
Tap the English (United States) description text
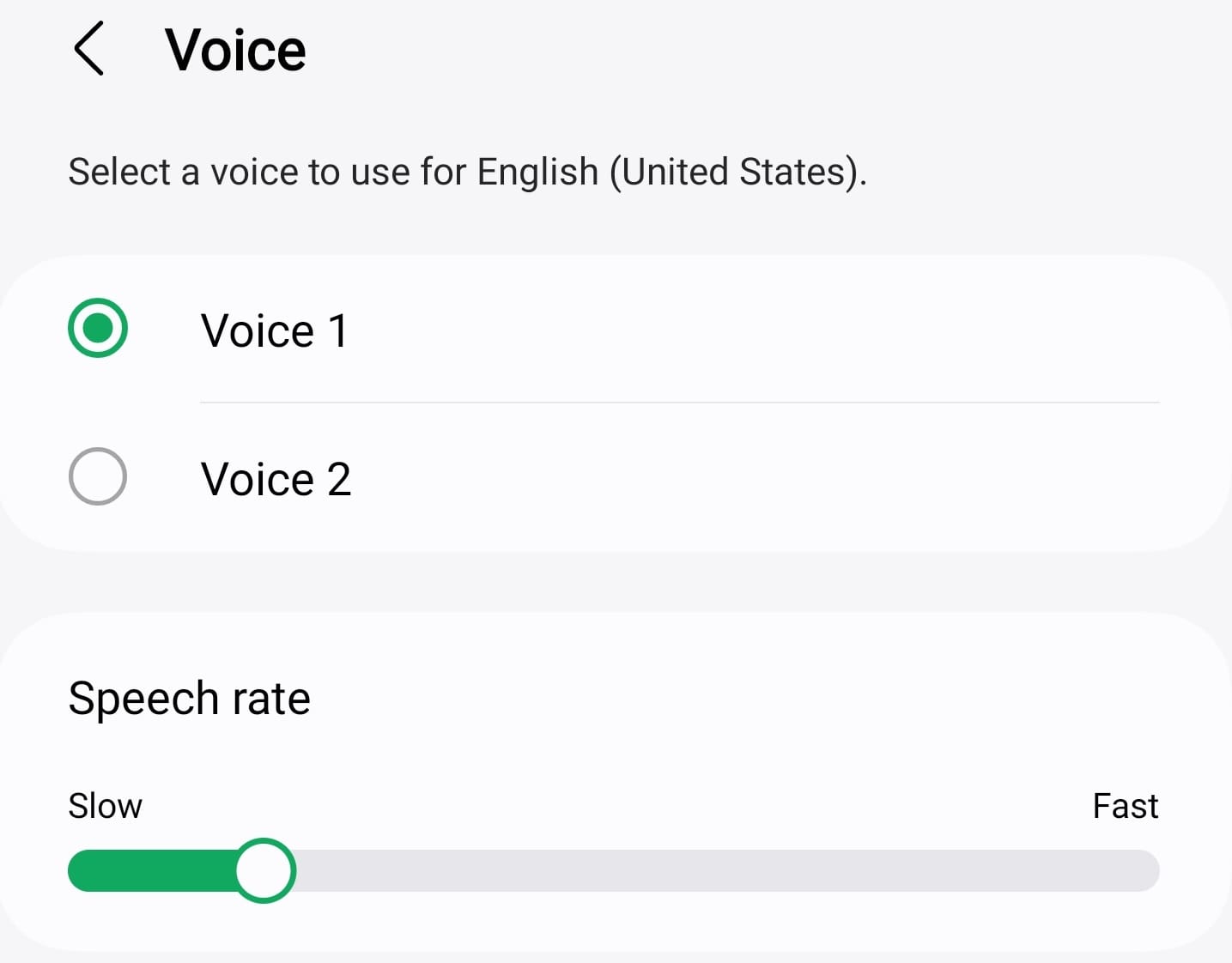[x=467, y=172]
